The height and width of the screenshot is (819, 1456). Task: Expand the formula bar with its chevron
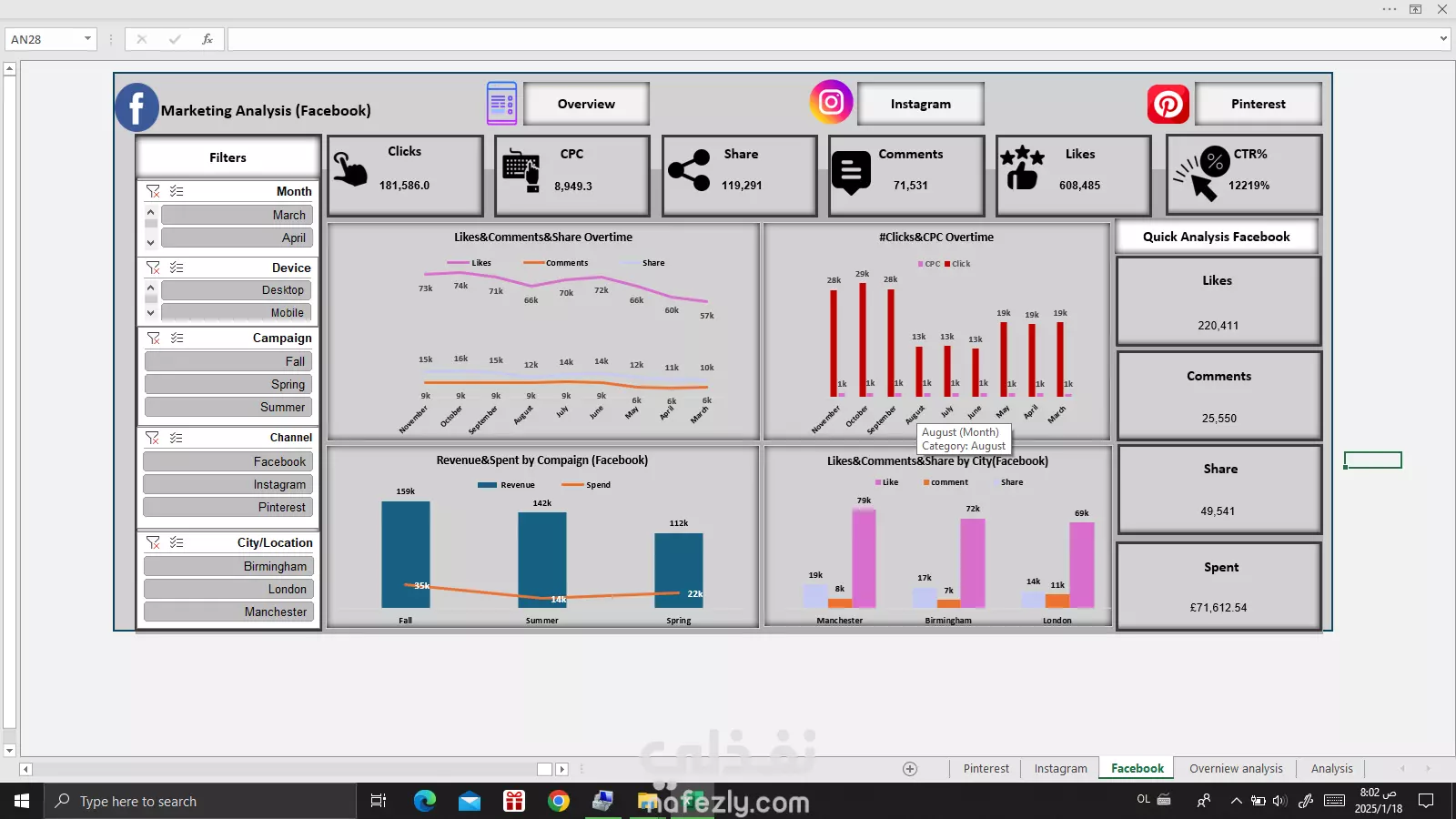tap(1443, 39)
